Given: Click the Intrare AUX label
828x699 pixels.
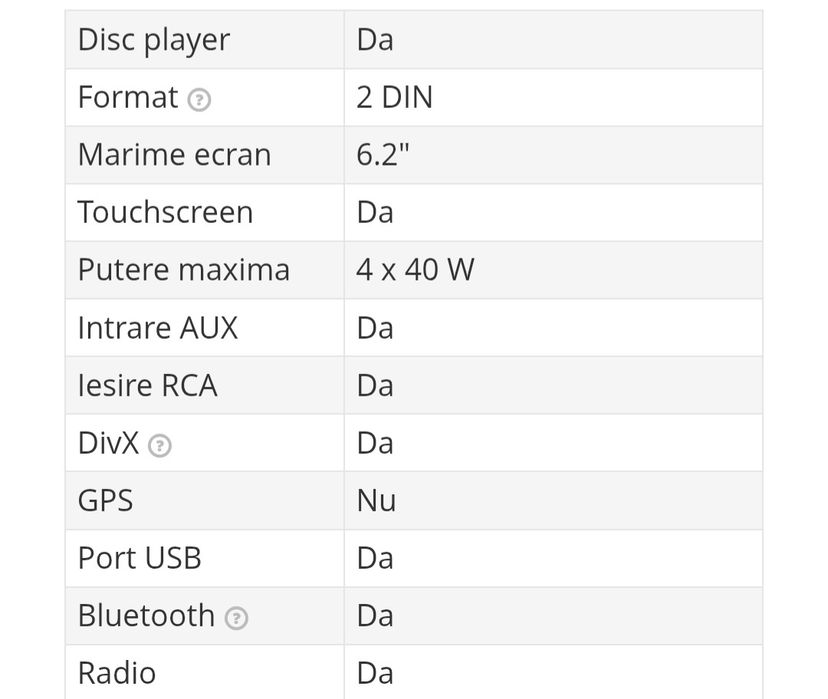Looking at the screenshot, I should click(157, 328).
